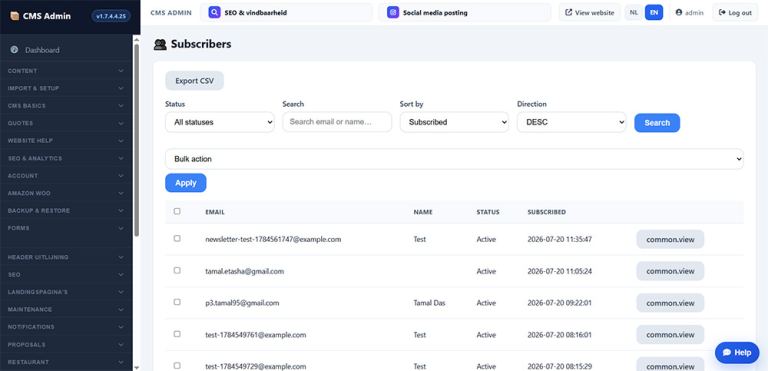Viewport: 768px width, 371px height.
Task: Expand the QUOTES sidebar section
Action: (66, 124)
